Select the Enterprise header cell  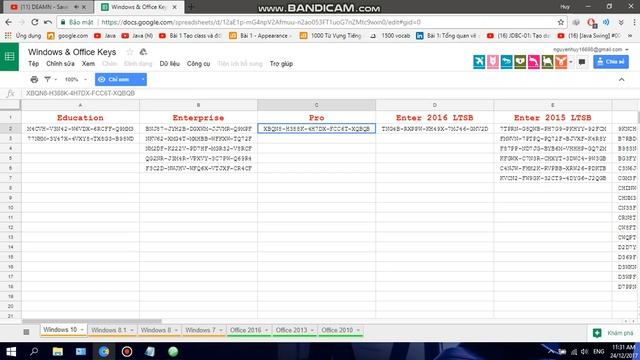coord(198,118)
